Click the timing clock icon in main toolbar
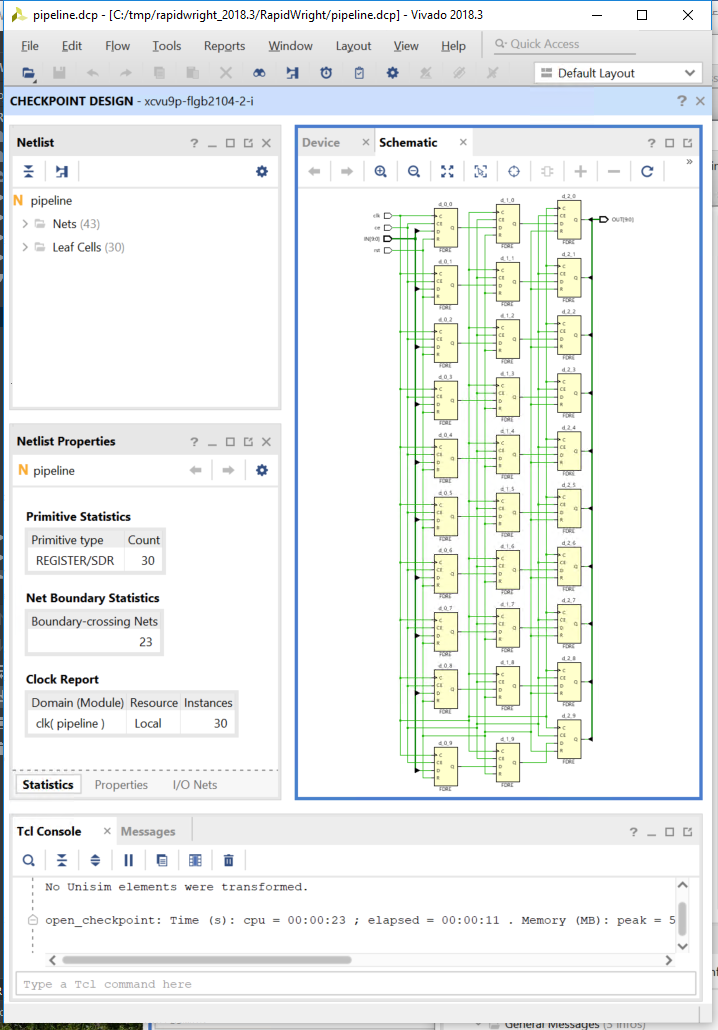The height and width of the screenshot is (1030, 718). click(x=326, y=73)
